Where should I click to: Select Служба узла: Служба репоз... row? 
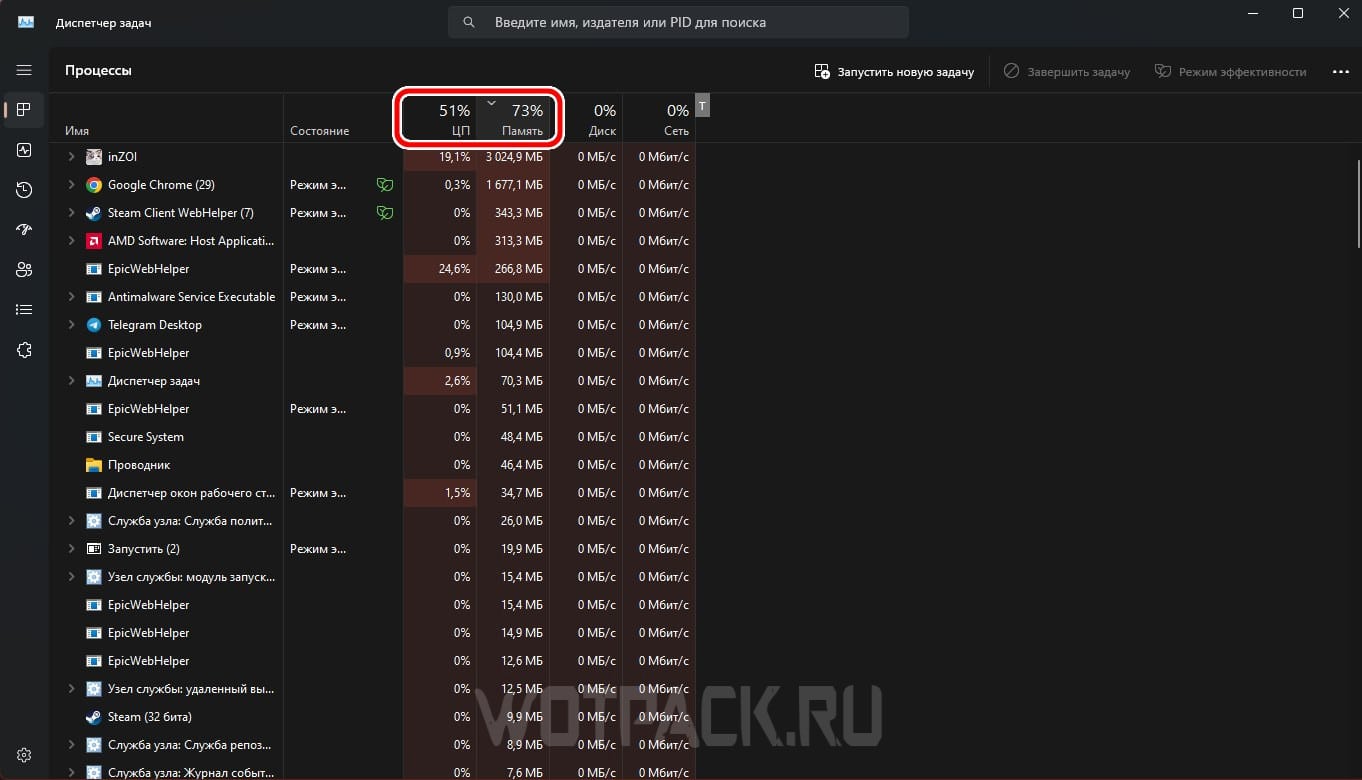[x=372, y=745]
